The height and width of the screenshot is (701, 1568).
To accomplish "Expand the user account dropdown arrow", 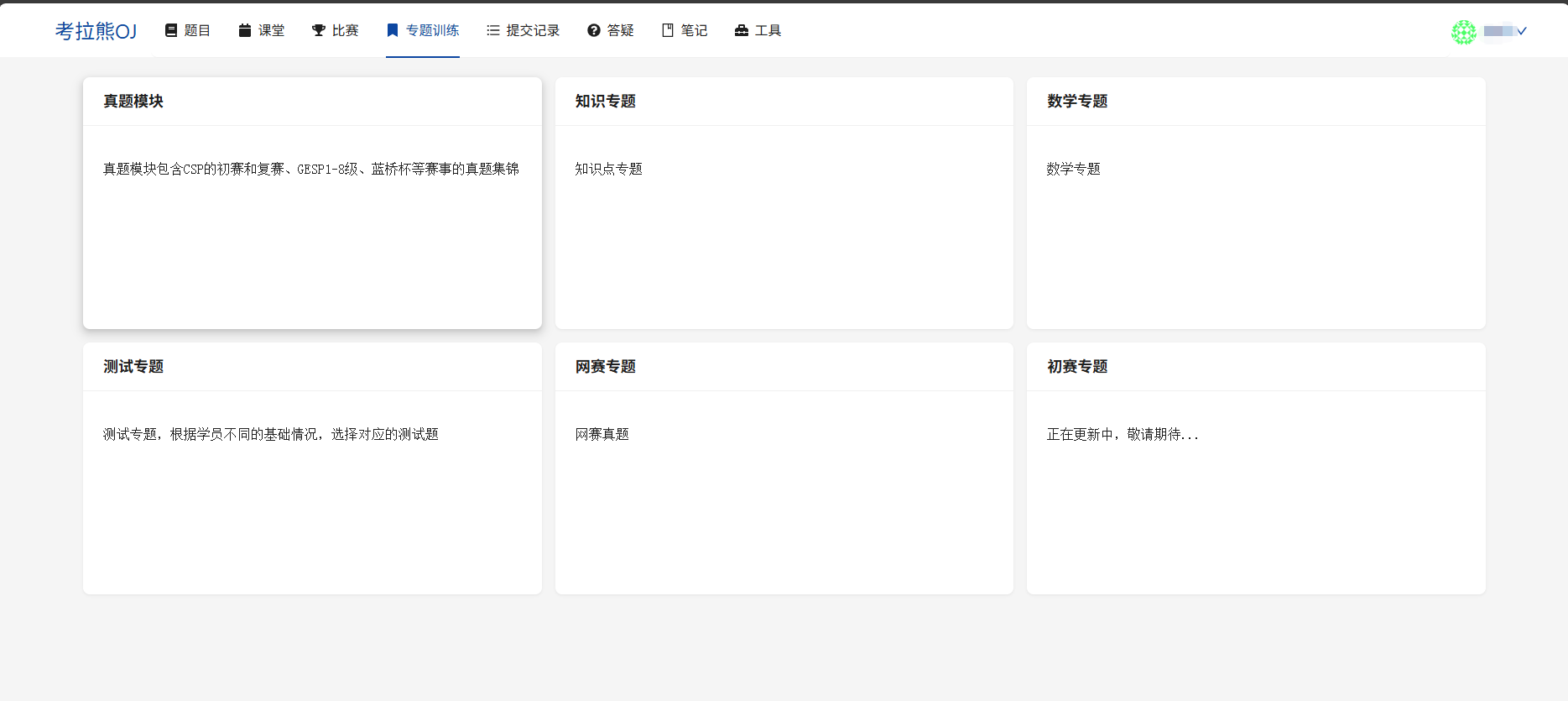I will [x=1522, y=31].
